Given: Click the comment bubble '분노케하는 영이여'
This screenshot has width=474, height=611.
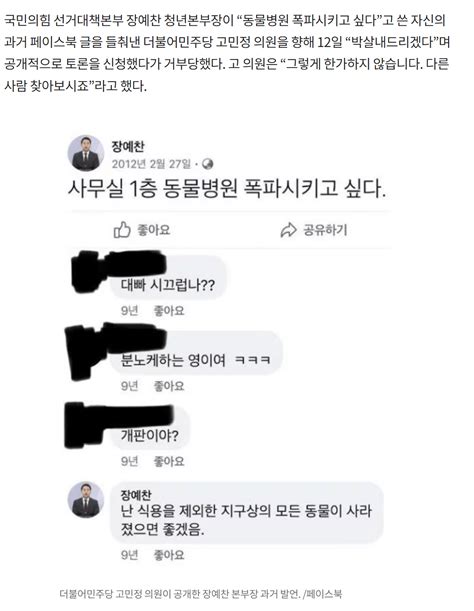Looking at the screenshot, I should tap(196, 354).
